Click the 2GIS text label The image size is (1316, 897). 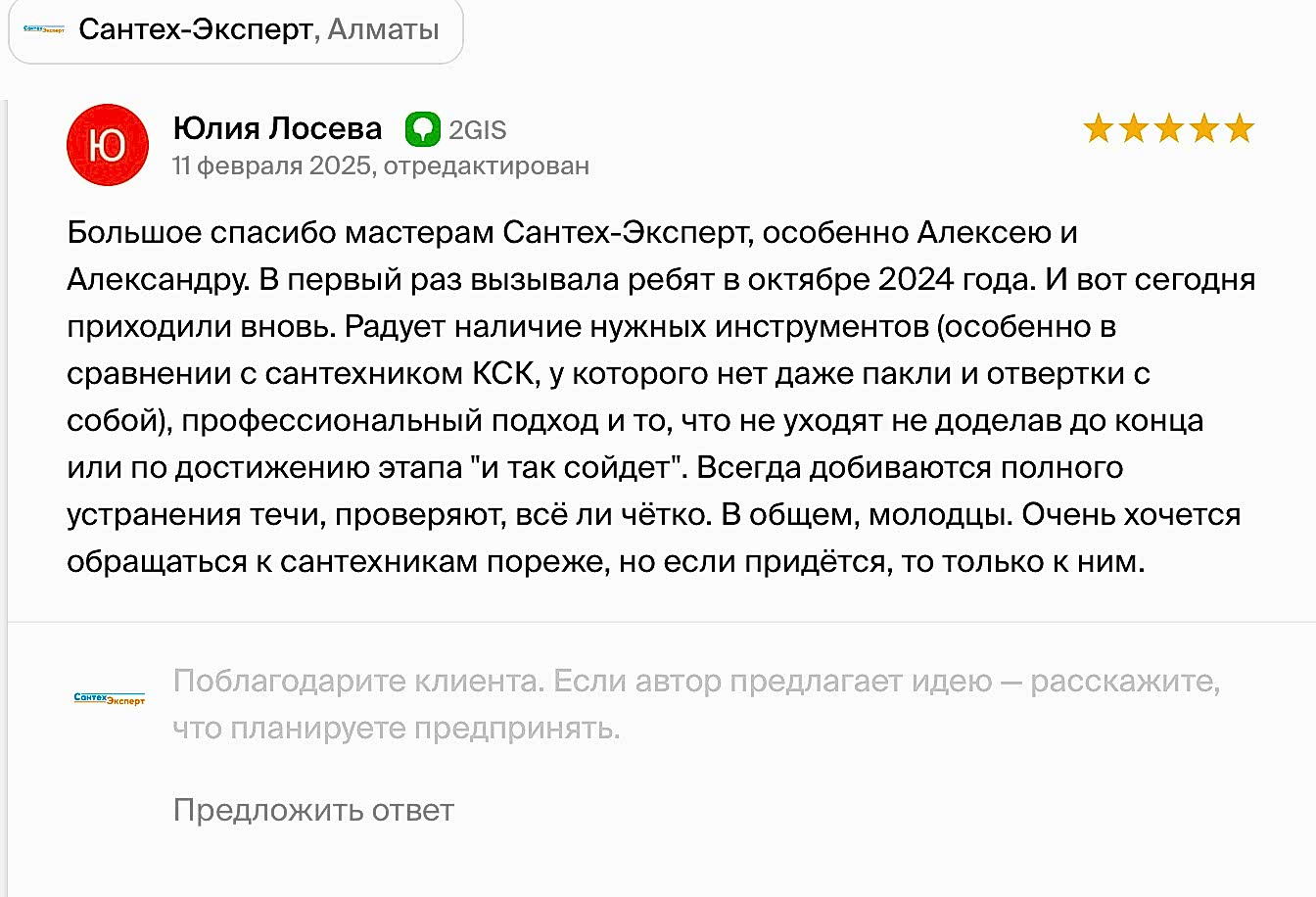tap(478, 129)
